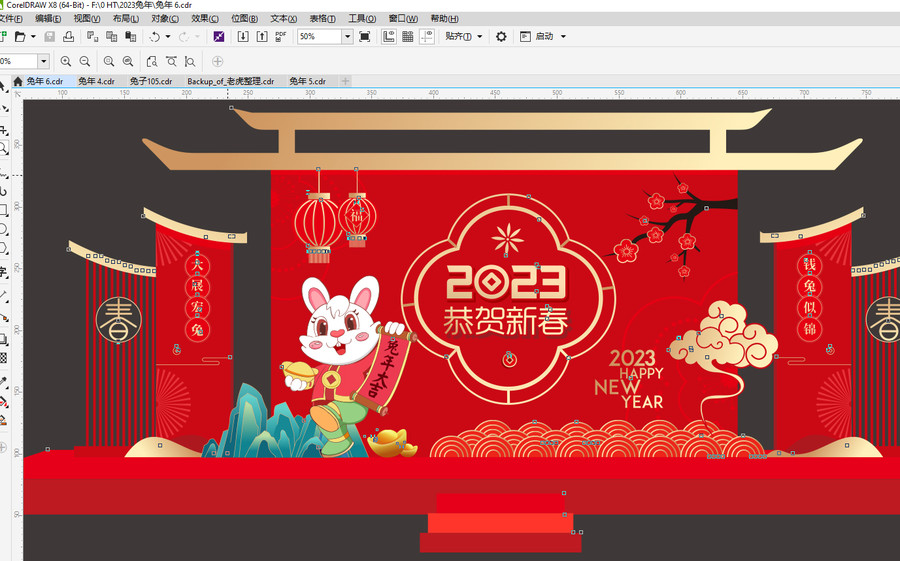This screenshot has width=900, height=561.
Task: Open the 工具 menu
Action: [x=362, y=19]
